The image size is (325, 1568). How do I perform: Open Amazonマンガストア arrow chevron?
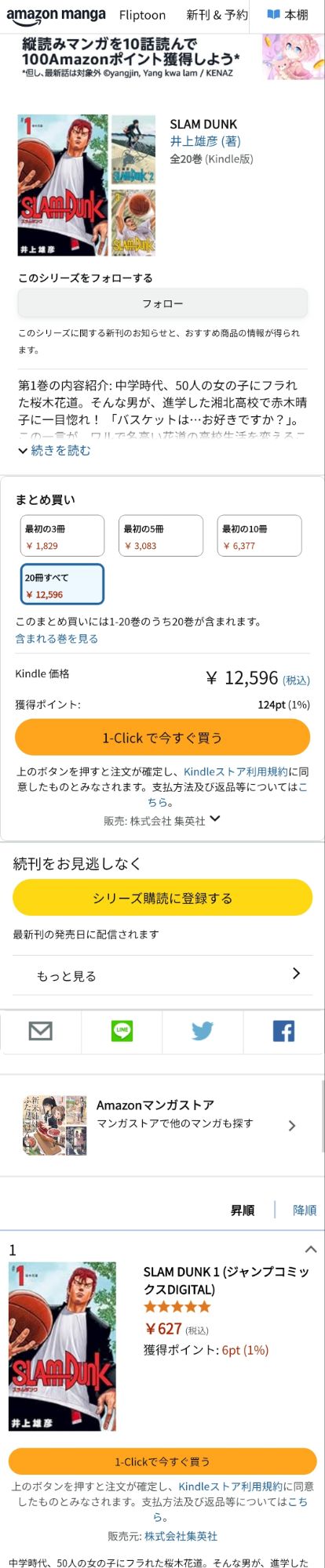[x=292, y=1126]
